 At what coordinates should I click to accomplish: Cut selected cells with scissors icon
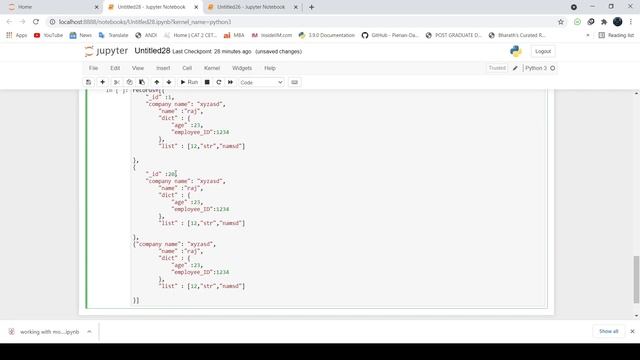[117, 82]
